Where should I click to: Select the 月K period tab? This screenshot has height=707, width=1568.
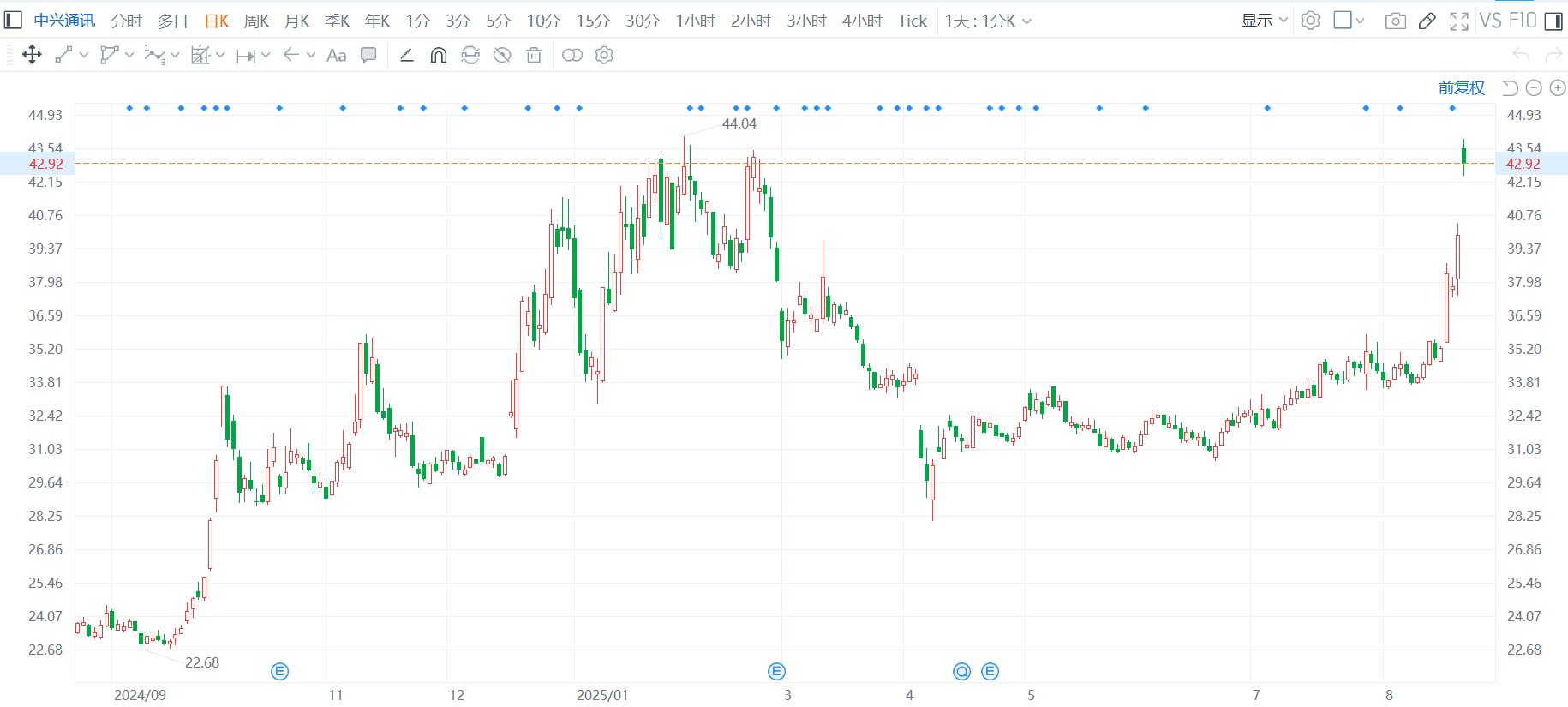tap(296, 21)
